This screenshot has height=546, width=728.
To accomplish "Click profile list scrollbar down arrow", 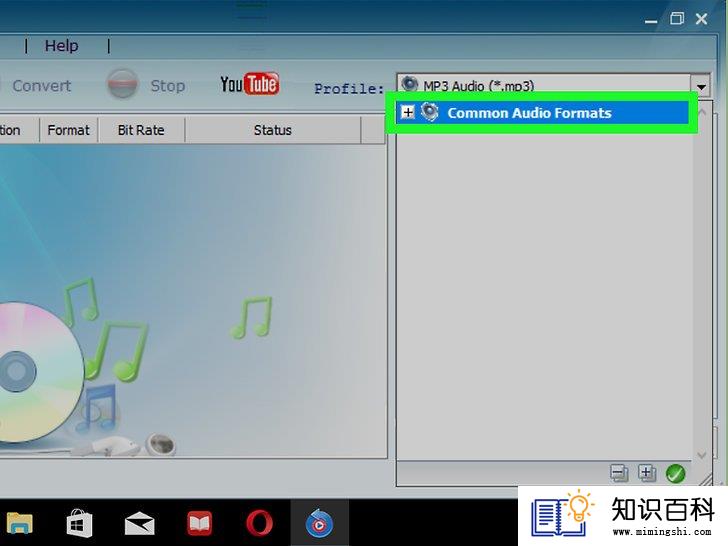I will point(702,455).
